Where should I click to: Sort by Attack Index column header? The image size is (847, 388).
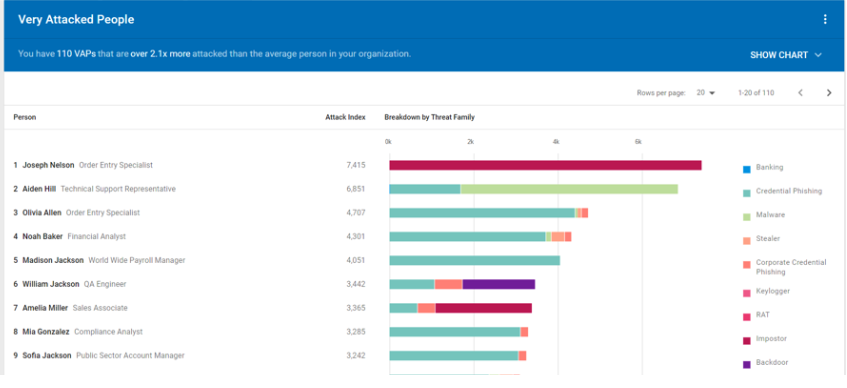[x=345, y=117]
